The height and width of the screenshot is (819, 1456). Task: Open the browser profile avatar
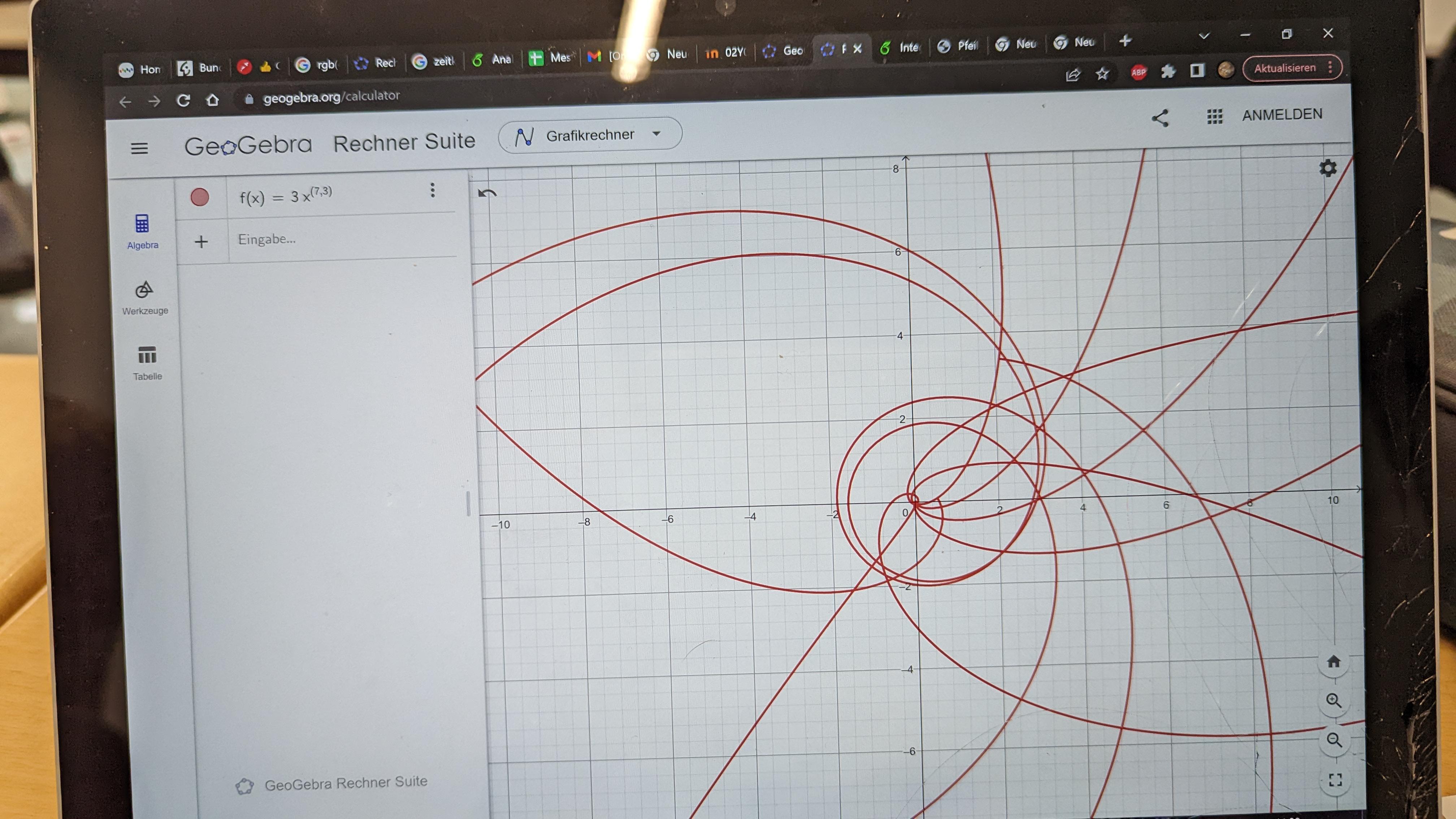(x=1225, y=70)
